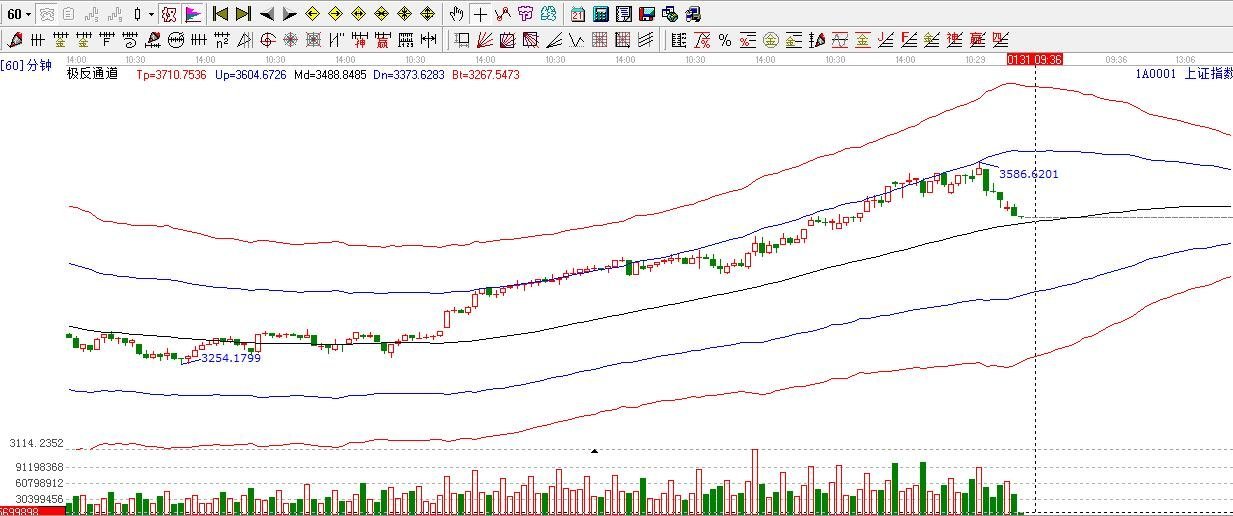The image size is (1233, 516).
Task: Click the 极反通道 indicator name
Action: click(x=92, y=74)
